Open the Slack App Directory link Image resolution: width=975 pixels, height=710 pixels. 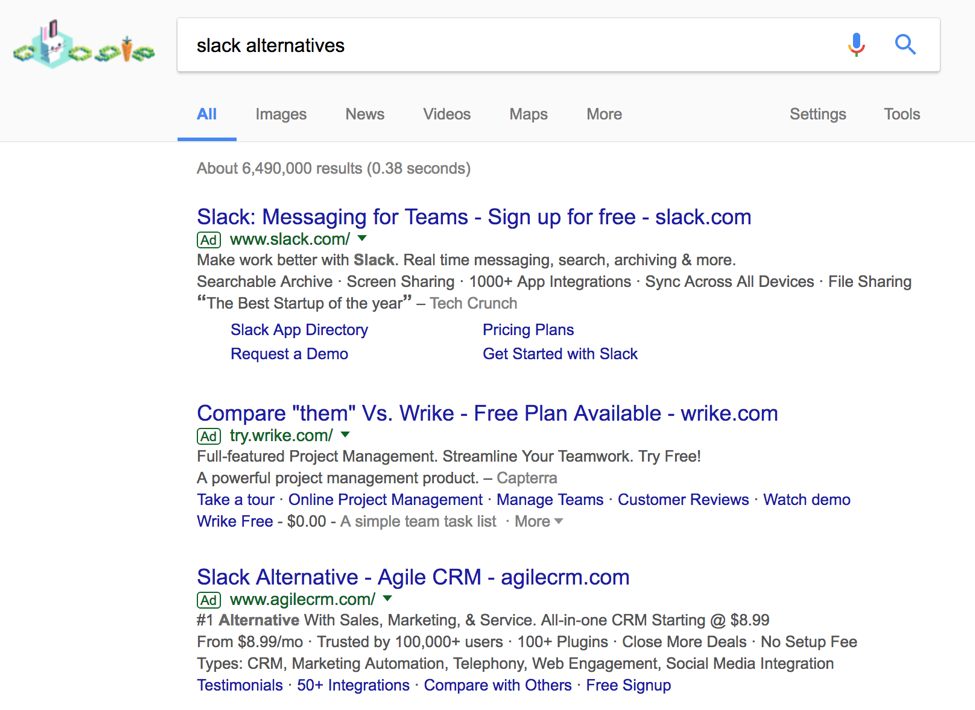pyautogui.click(x=299, y=330)
